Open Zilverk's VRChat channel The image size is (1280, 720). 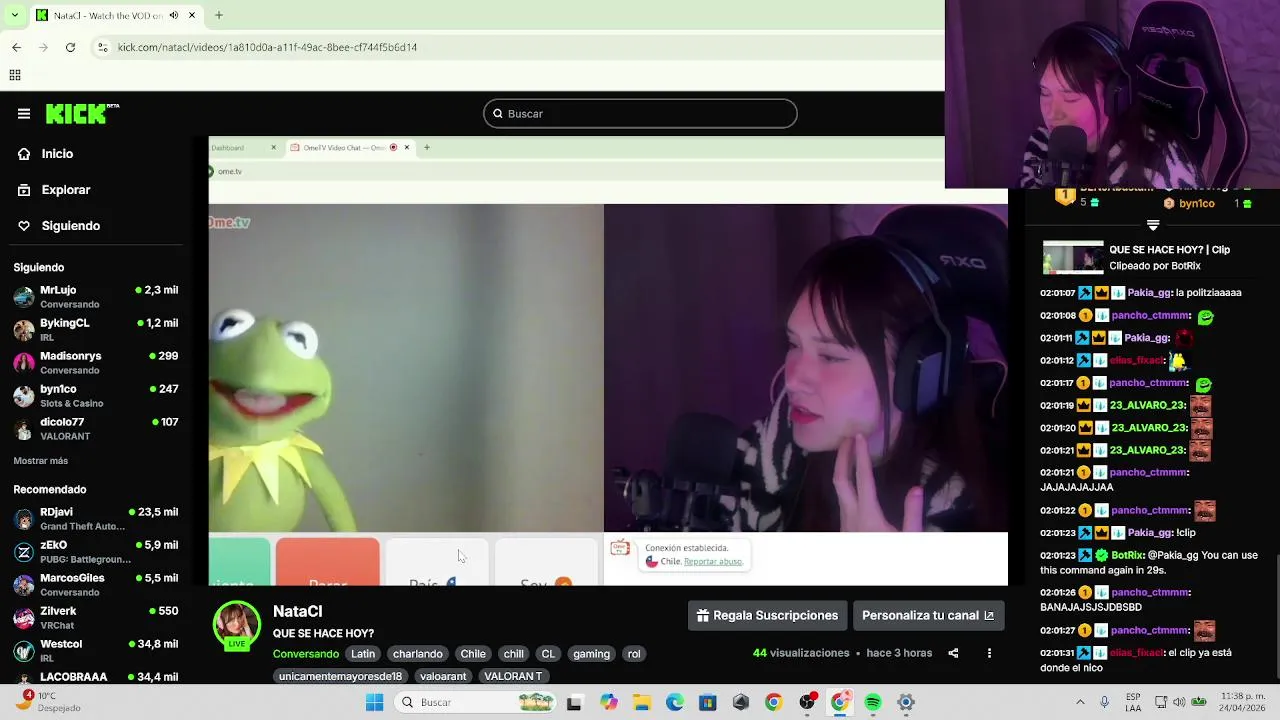coord(96,618)
